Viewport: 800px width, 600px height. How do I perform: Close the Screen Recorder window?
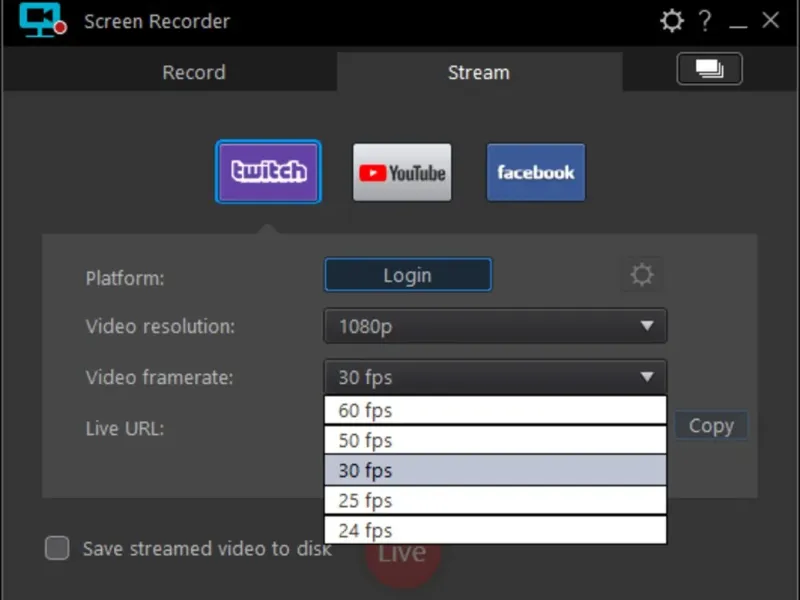(770, 20)
